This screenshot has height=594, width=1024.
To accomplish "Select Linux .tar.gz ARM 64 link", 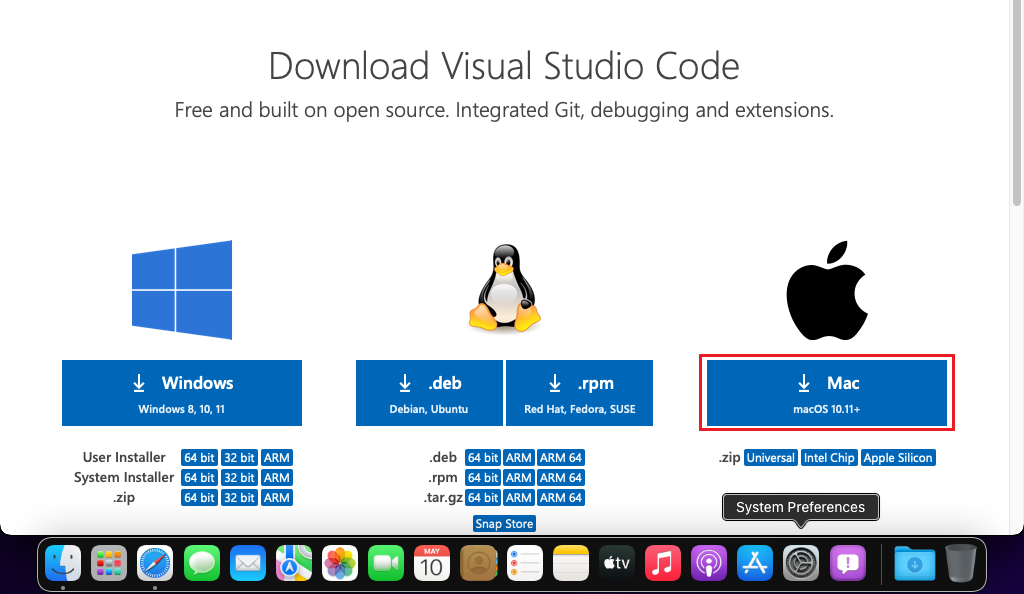I will tap(560, 498).
